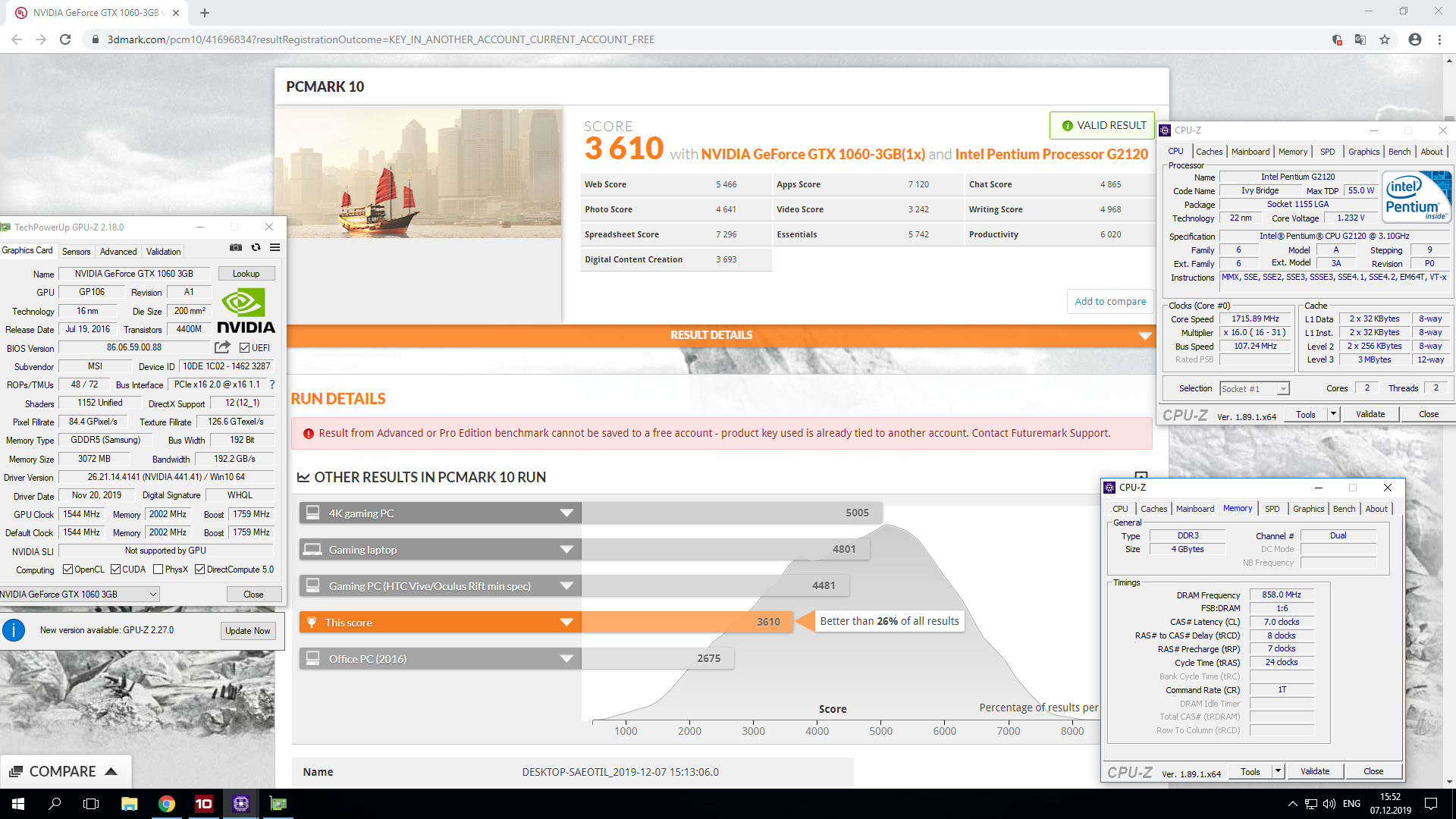This screenshot has height=819, width=1456.
Task: Open the Caches tab in upper CPU-Z
Action: pyautogui.click(x=1209, y=152)
